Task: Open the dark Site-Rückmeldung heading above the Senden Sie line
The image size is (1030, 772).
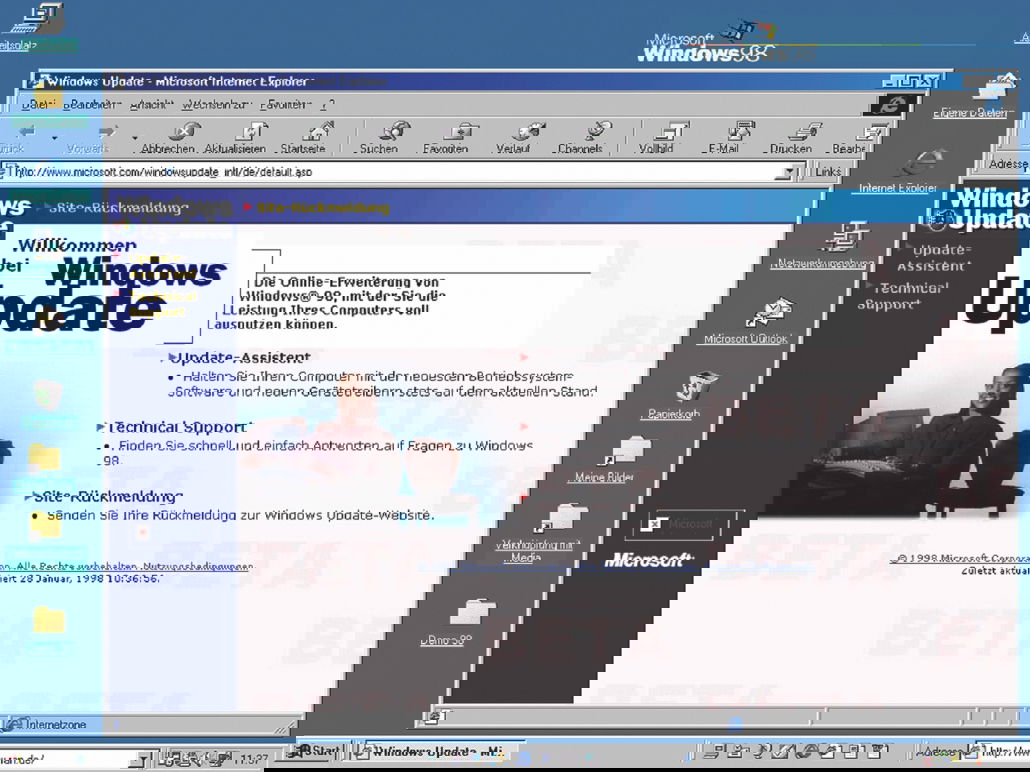Action: pos(108,497)
